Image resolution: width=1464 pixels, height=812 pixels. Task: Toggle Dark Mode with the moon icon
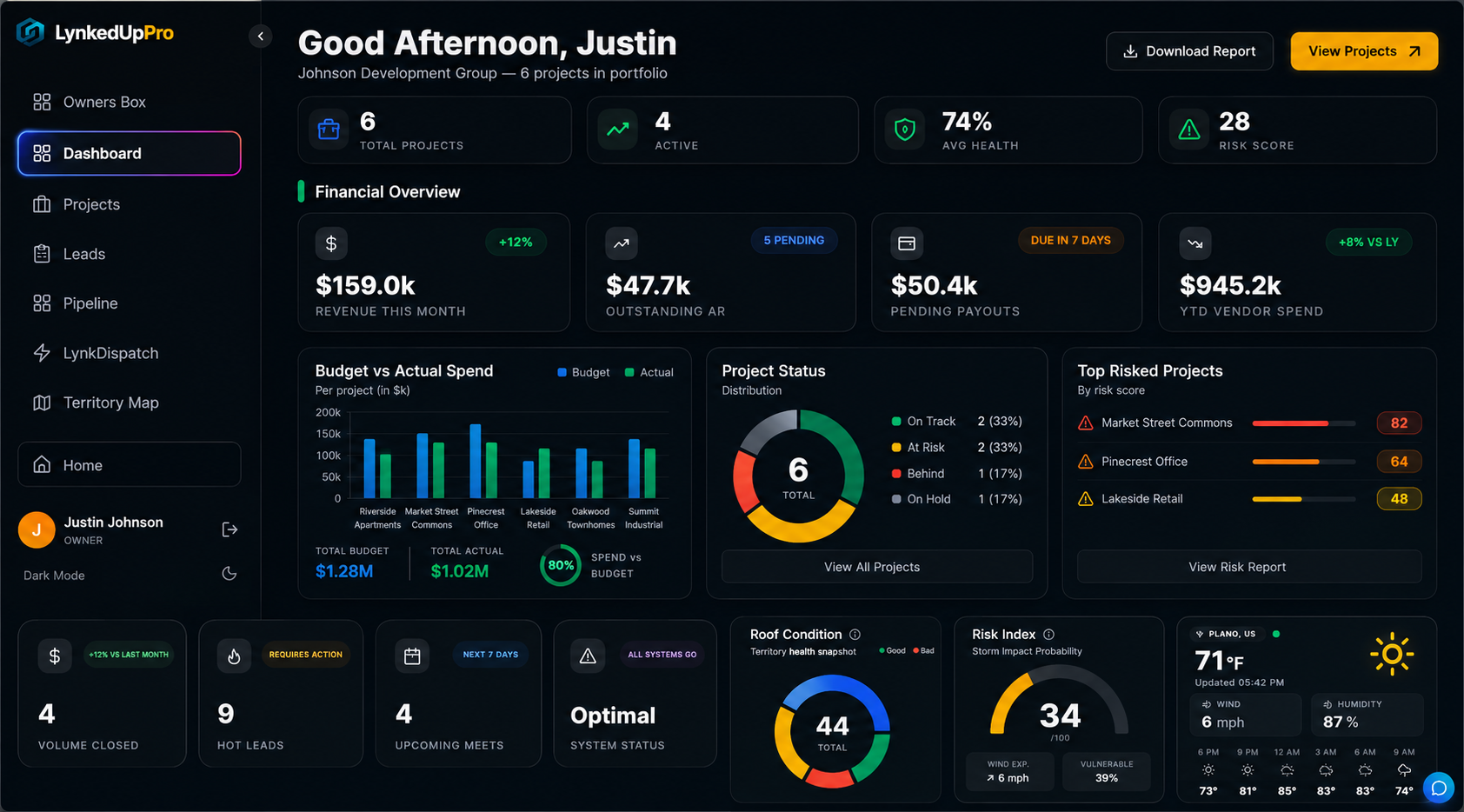(230, 574)
